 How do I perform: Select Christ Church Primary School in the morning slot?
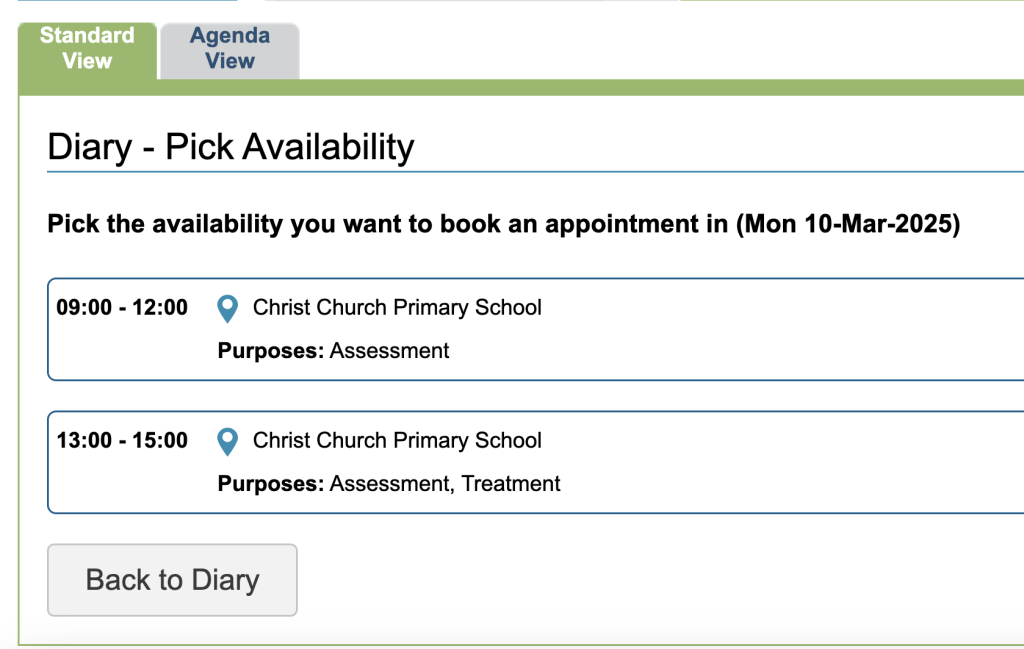point(397,308)
